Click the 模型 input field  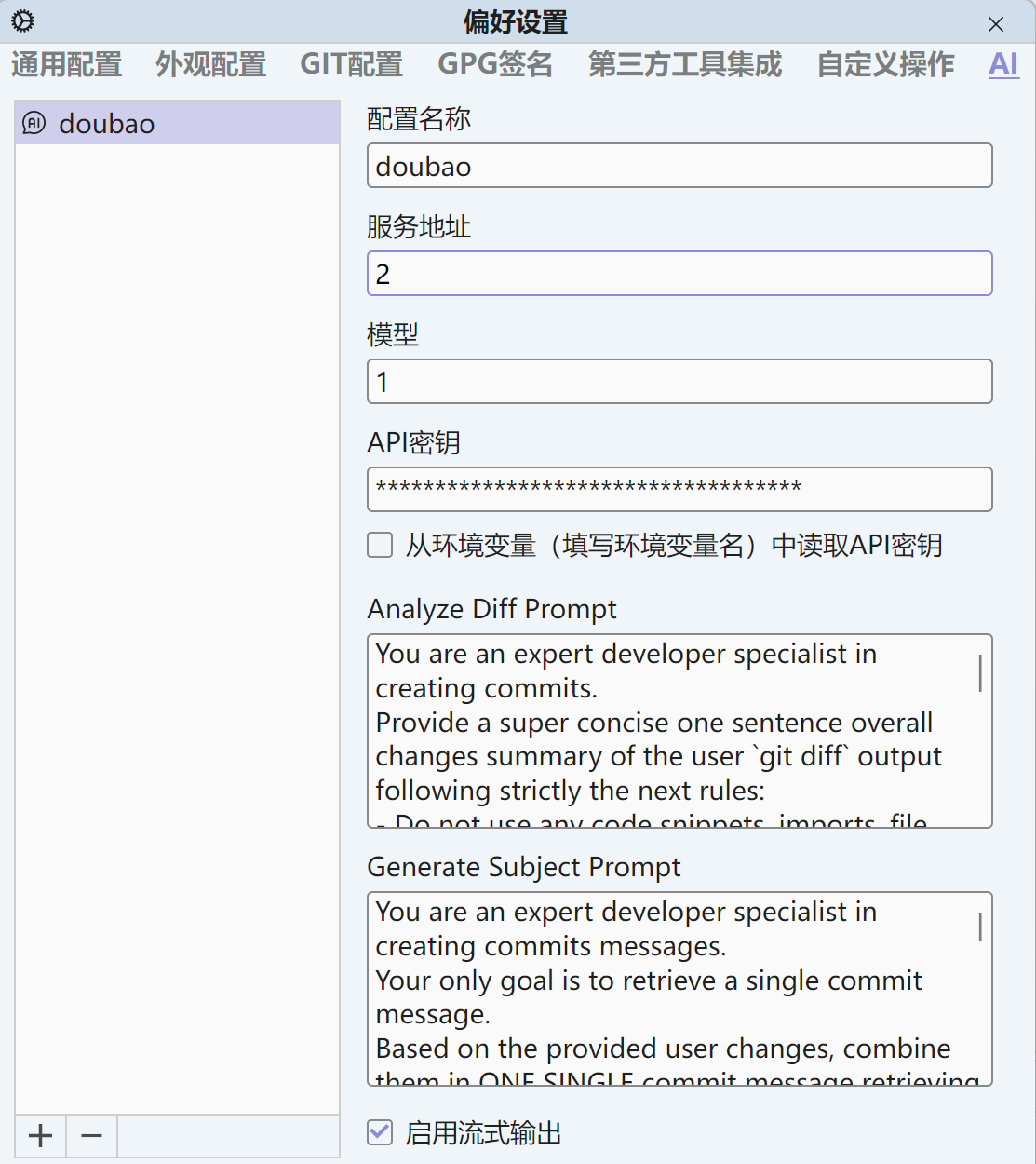point(679,382)
